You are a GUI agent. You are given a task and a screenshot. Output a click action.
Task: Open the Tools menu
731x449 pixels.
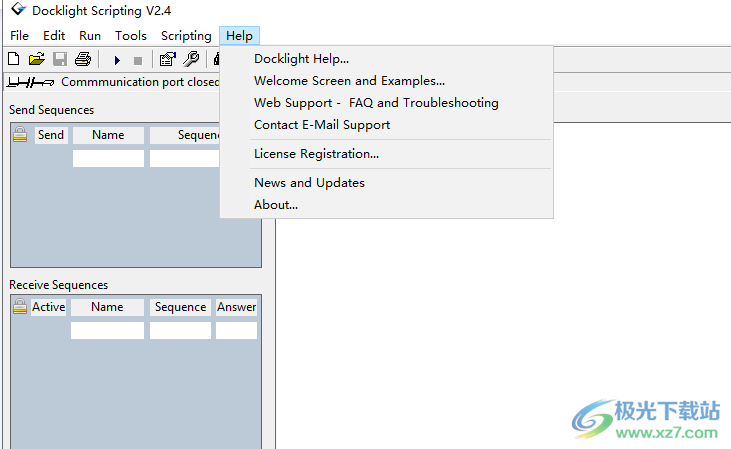pyautogui.click(x=130, y=36)
